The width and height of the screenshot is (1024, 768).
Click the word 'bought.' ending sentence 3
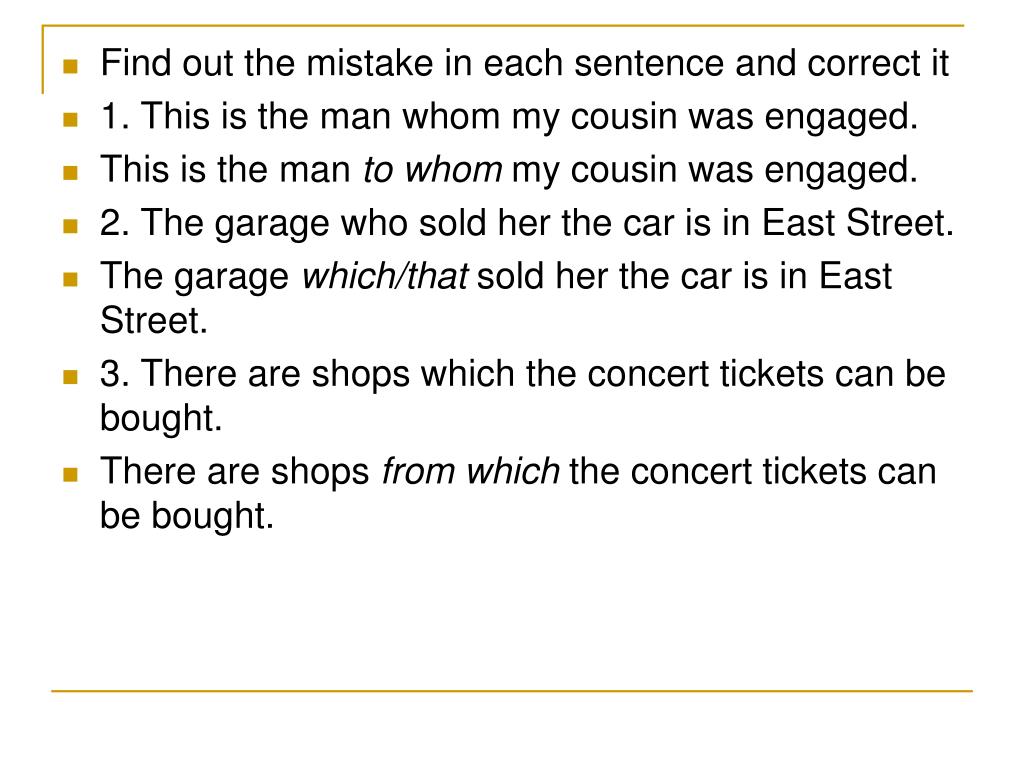pos(161,419)
